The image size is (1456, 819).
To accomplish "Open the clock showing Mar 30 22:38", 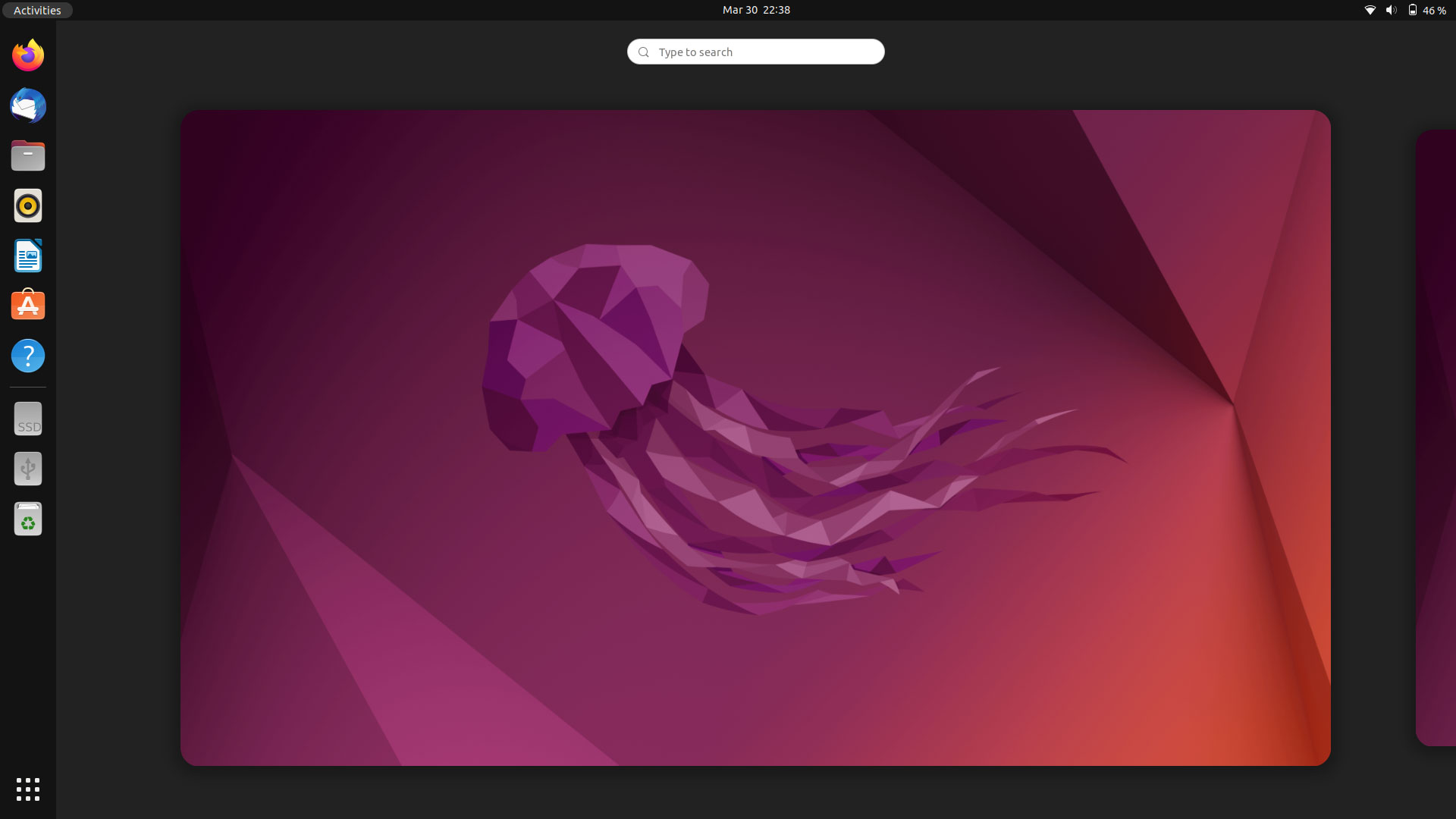I will click(756, 10).
